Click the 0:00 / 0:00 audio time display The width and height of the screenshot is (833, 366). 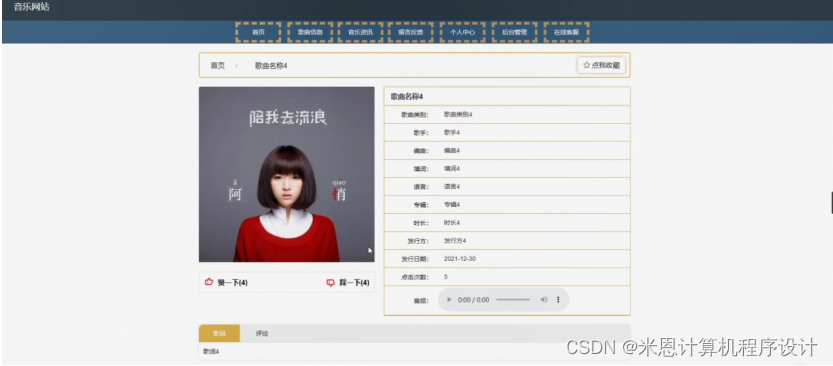pos(473,300)
